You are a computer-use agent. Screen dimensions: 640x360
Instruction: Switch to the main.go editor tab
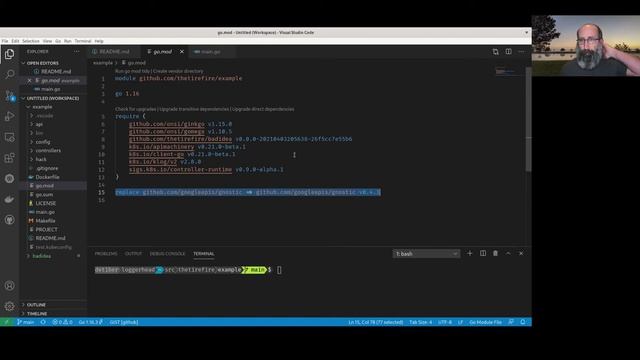click(211, 52)
